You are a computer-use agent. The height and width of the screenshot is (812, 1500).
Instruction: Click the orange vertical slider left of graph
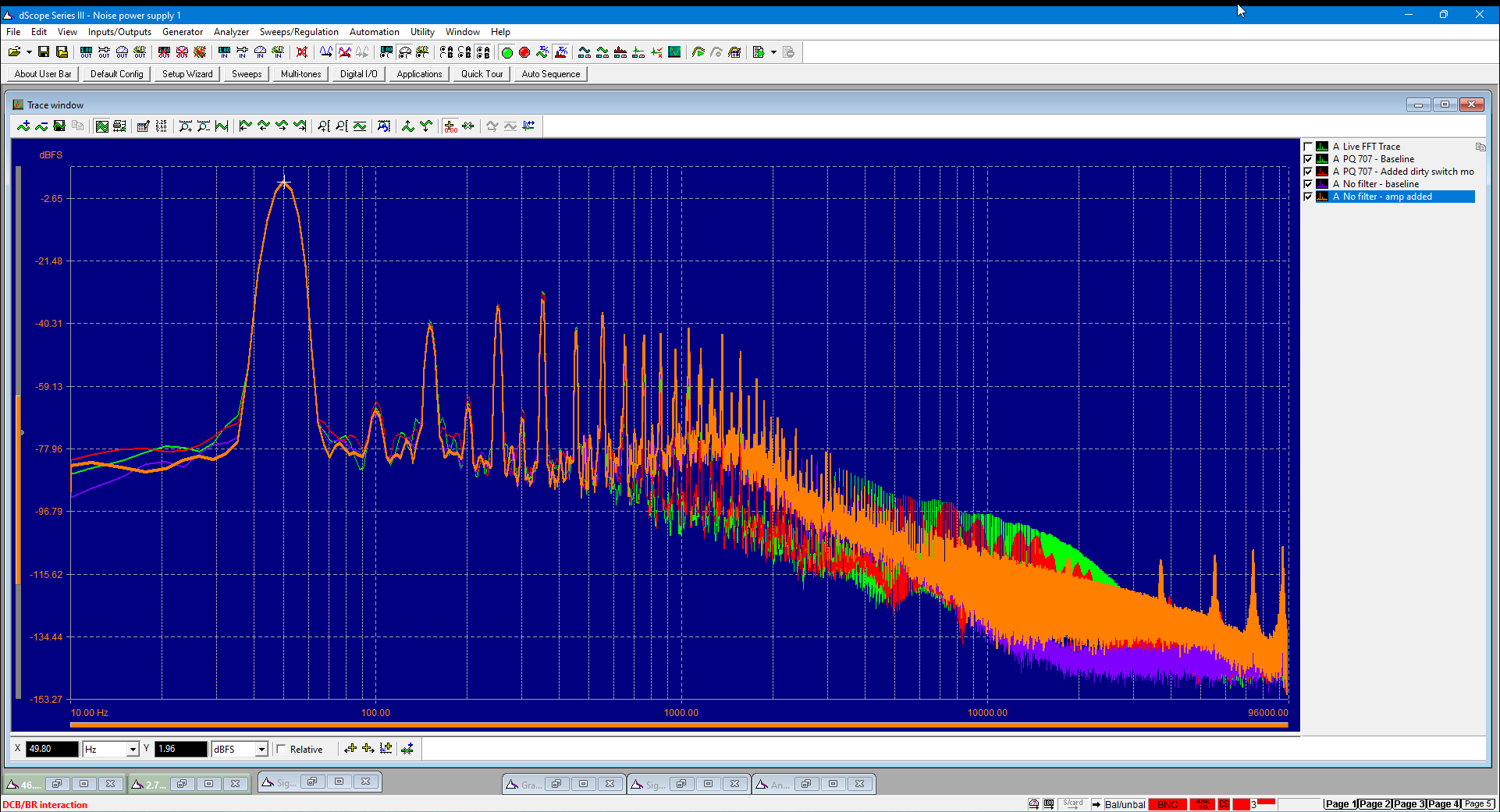[18, 491]
